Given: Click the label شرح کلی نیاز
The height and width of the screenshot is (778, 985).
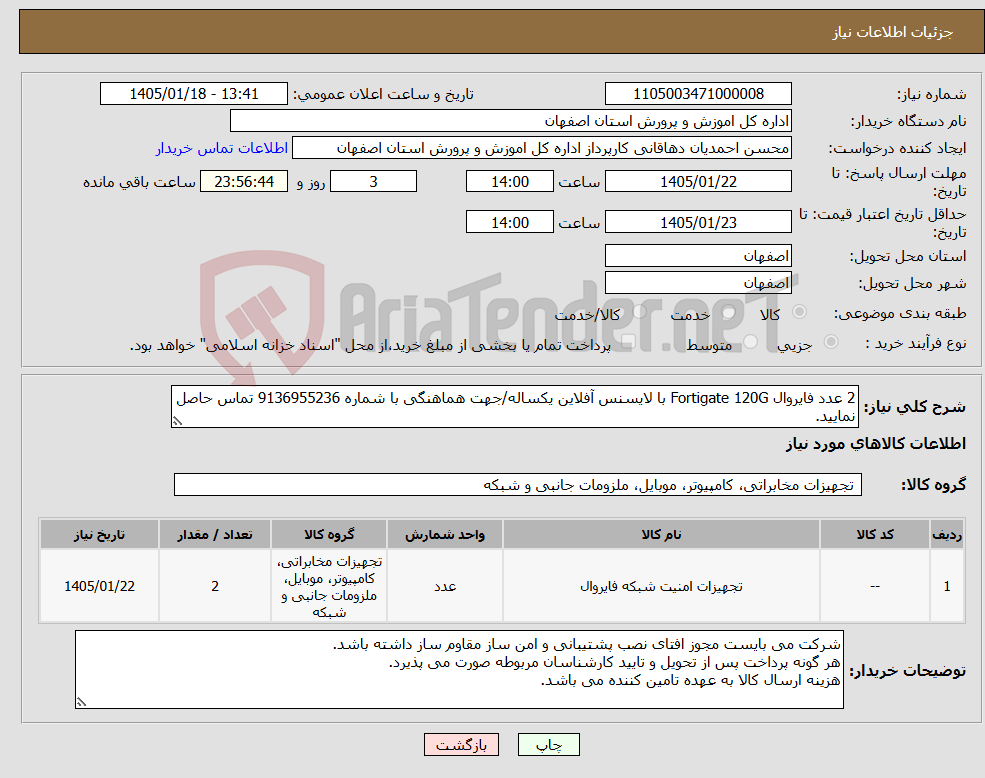Looking at the screenshot, I should (915, 407).
